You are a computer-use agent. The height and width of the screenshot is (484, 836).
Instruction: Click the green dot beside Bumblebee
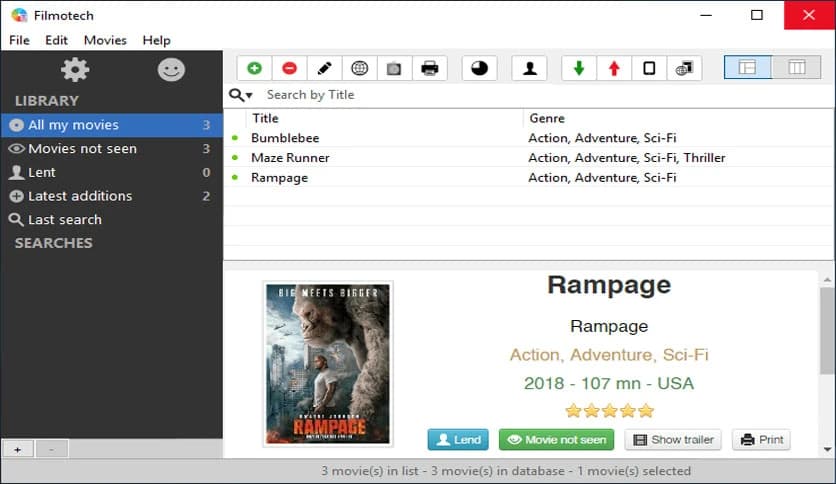(235, 138)
